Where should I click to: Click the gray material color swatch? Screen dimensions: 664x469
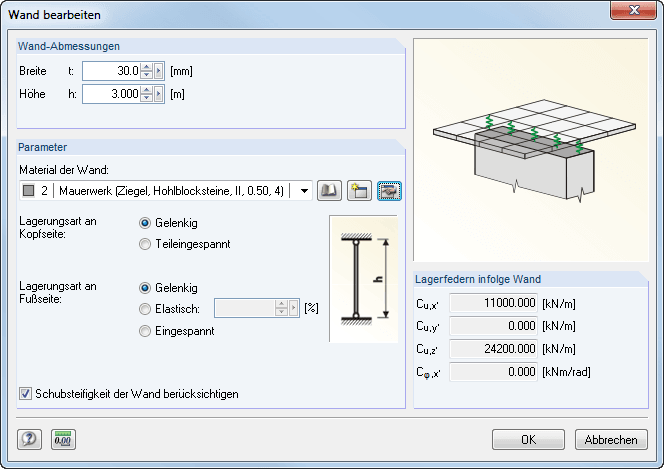28,190
